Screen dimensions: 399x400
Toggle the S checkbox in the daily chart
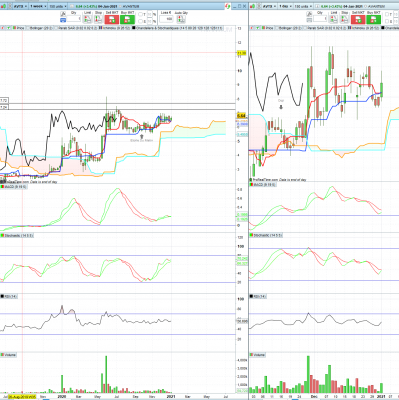[x=387, y=22]
